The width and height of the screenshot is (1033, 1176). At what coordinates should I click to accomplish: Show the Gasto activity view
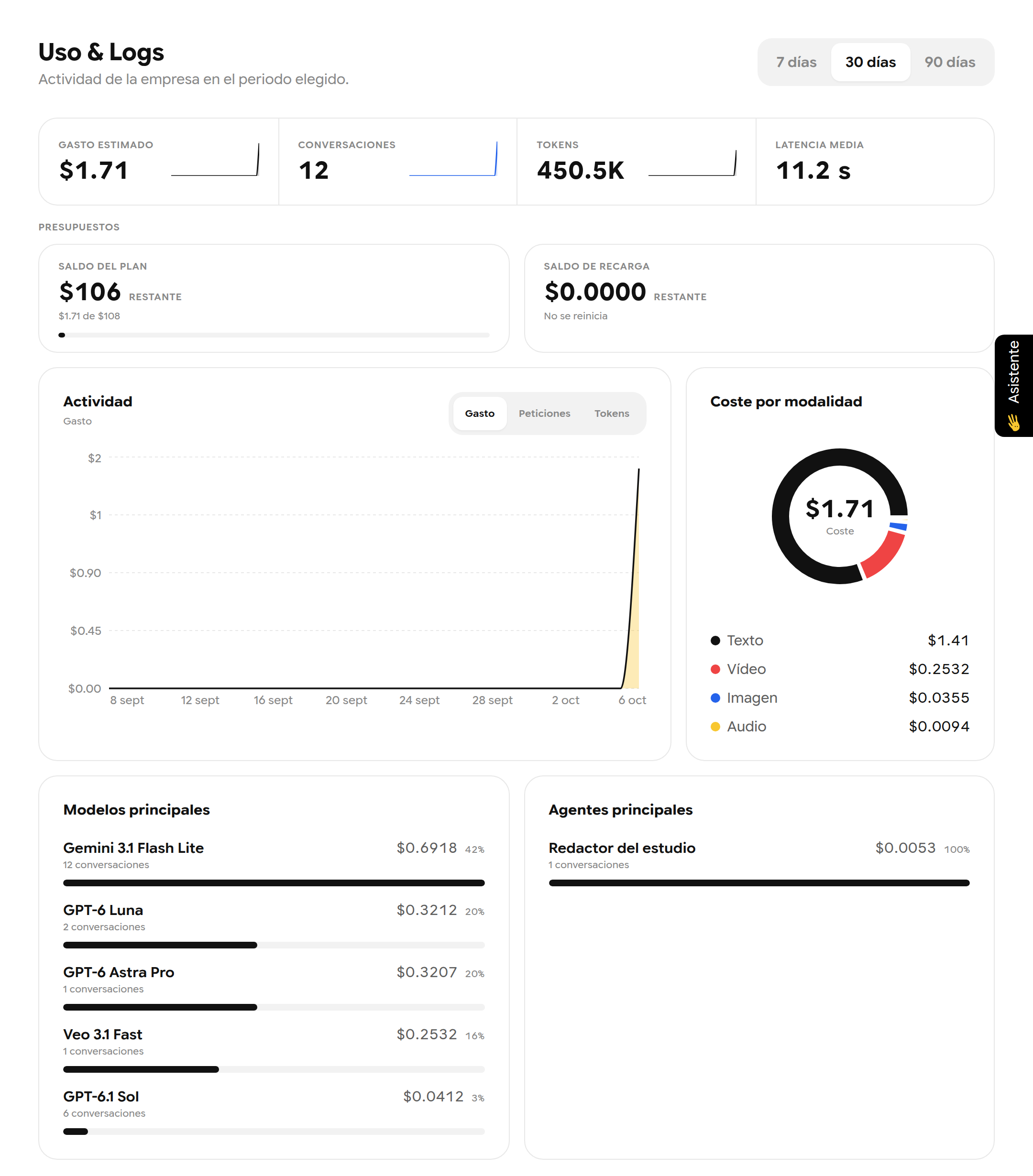[479, 413]
